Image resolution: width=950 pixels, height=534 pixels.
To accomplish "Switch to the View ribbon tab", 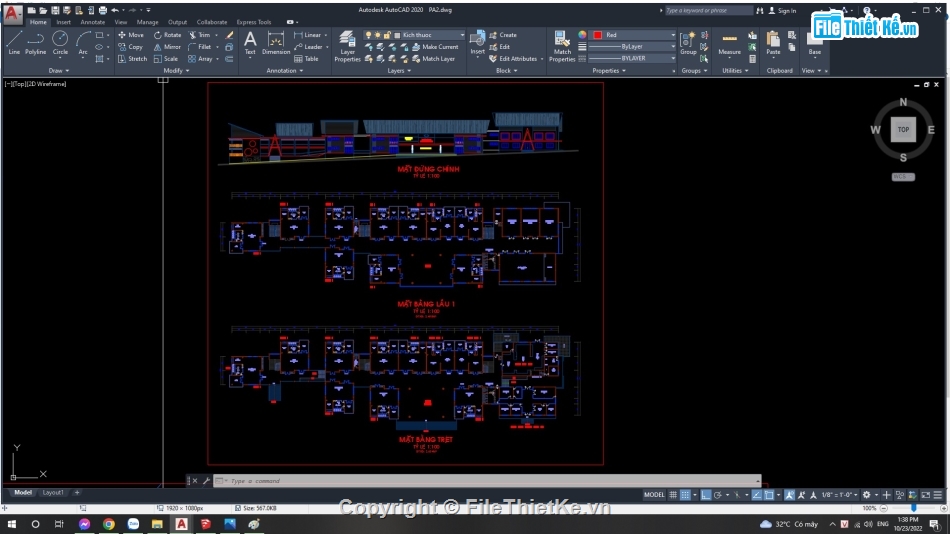I will pyautogui.click(x=121, y=22).
